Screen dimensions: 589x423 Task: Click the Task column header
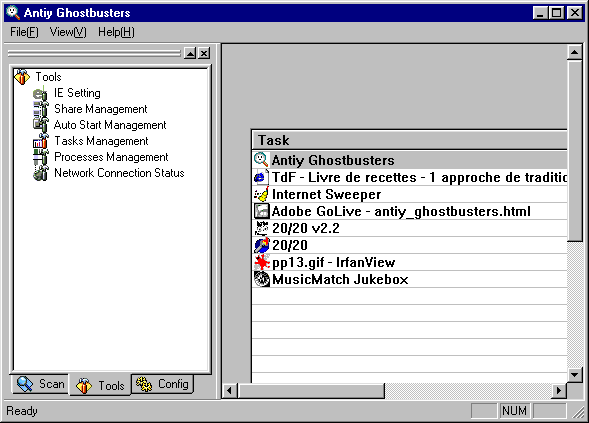coord(409,140)
